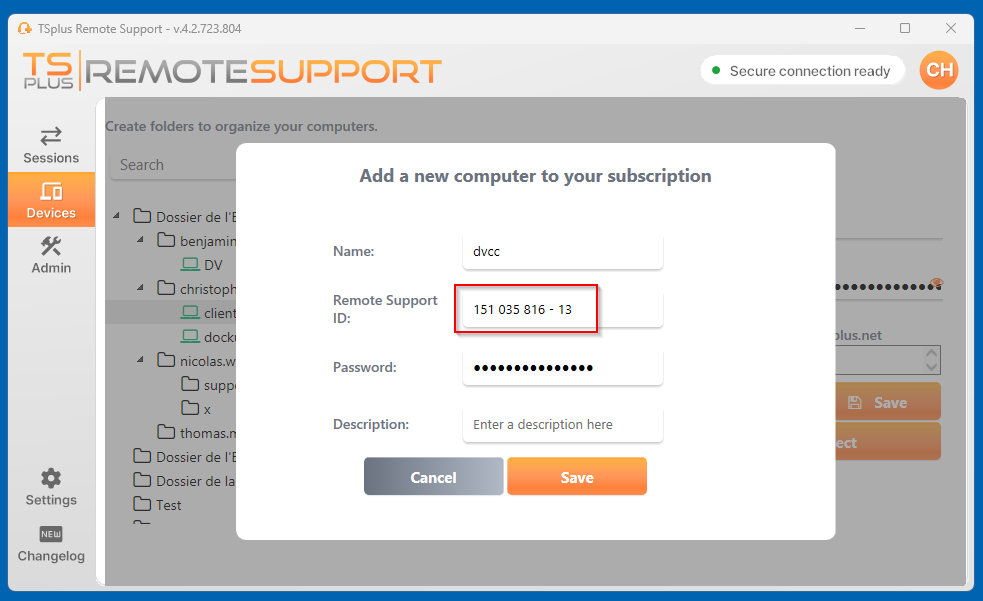Collapse the benjamin folder in the tree
The image size is (983, 601).
click(x=141, y=240)
